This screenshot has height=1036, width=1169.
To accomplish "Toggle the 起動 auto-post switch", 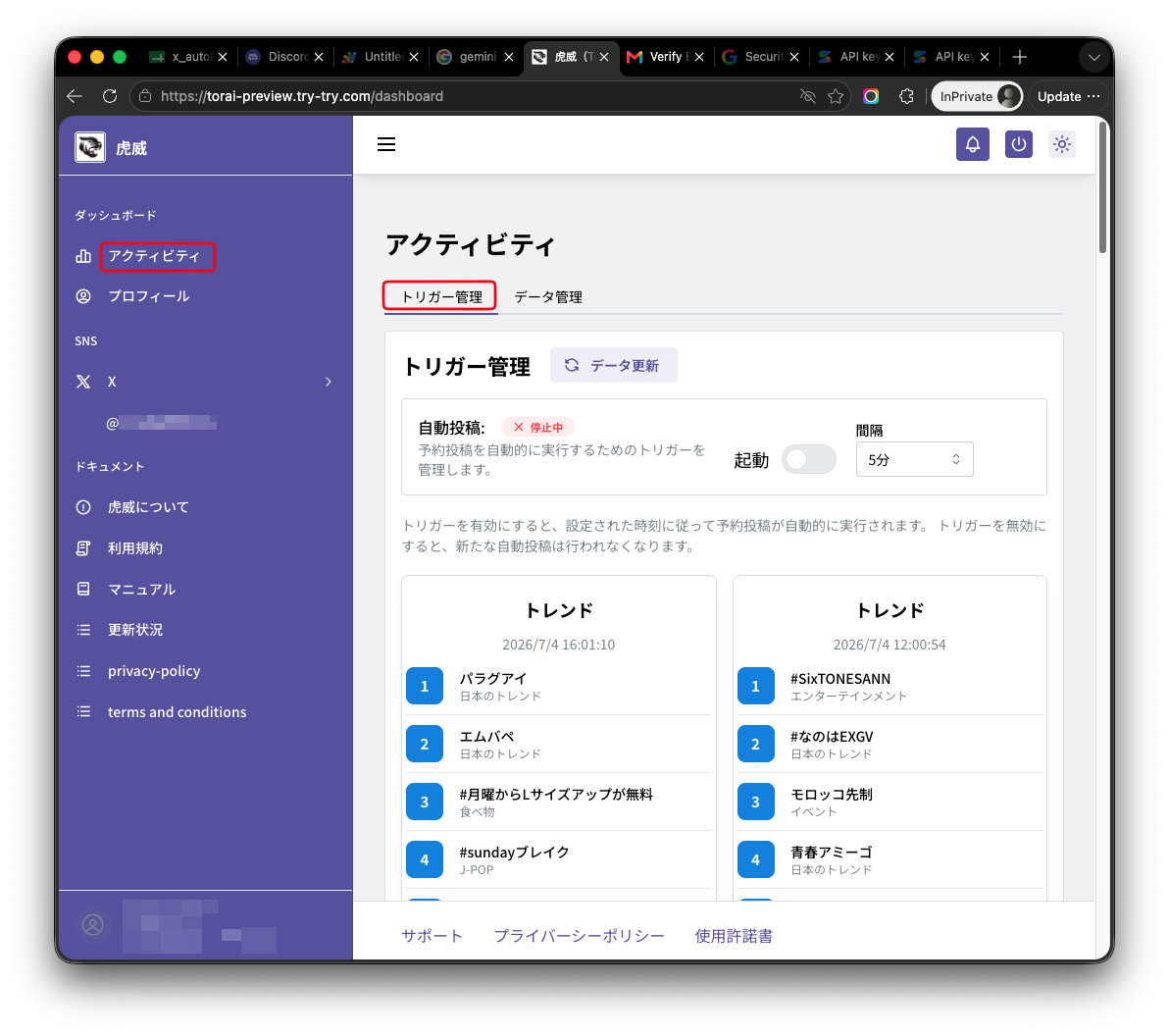I will click(x=808, y=460).
